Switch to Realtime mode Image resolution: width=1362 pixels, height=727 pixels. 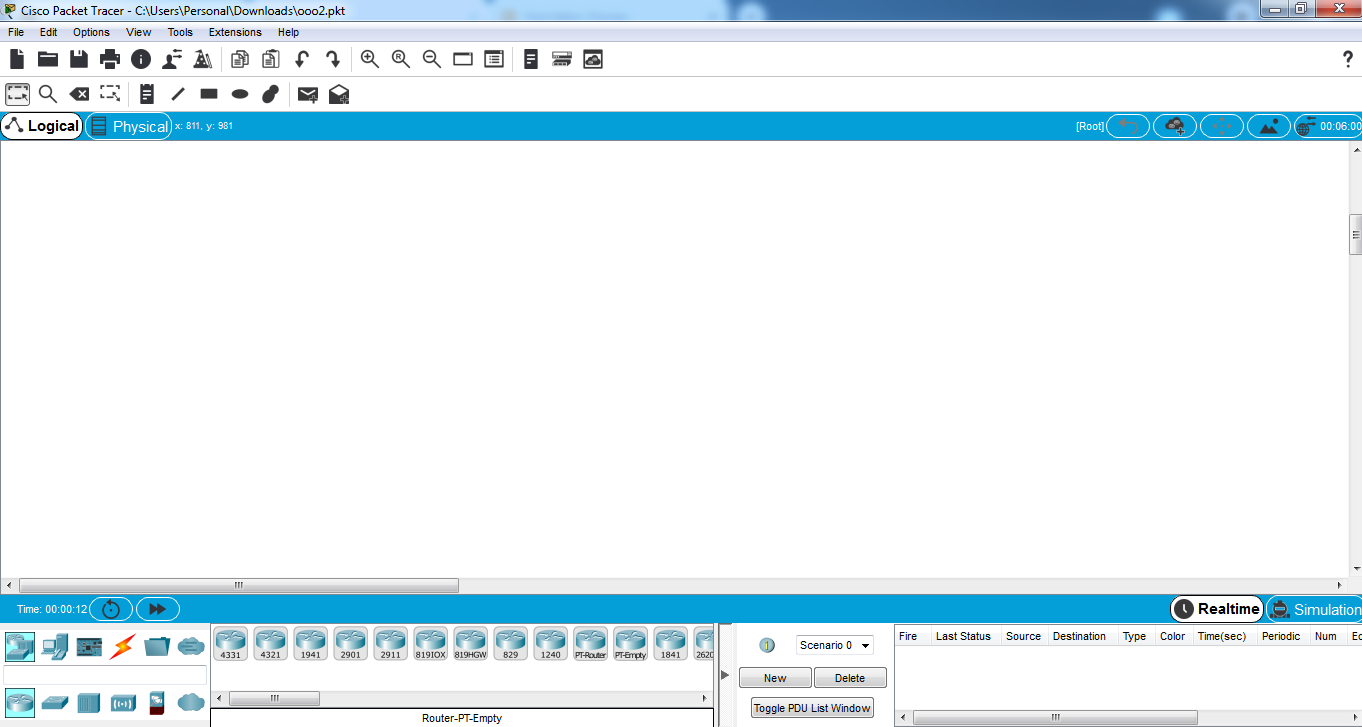coord(1217,609)
